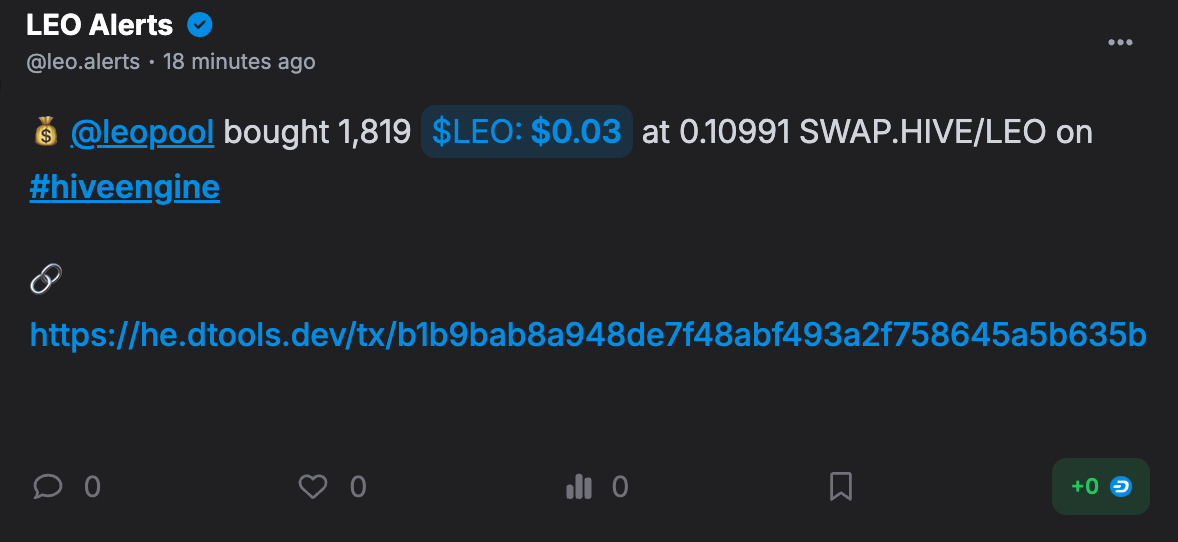Bookmark this post
Viewport: 1178px width, 542px height.
point(841,486)
